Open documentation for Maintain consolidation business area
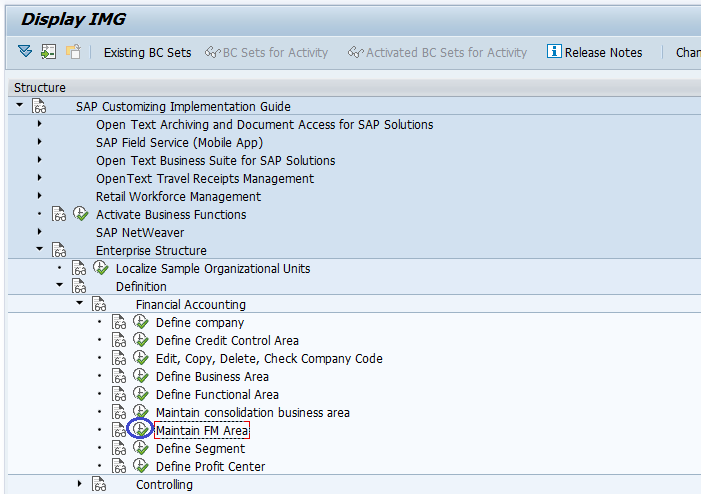 119,412
